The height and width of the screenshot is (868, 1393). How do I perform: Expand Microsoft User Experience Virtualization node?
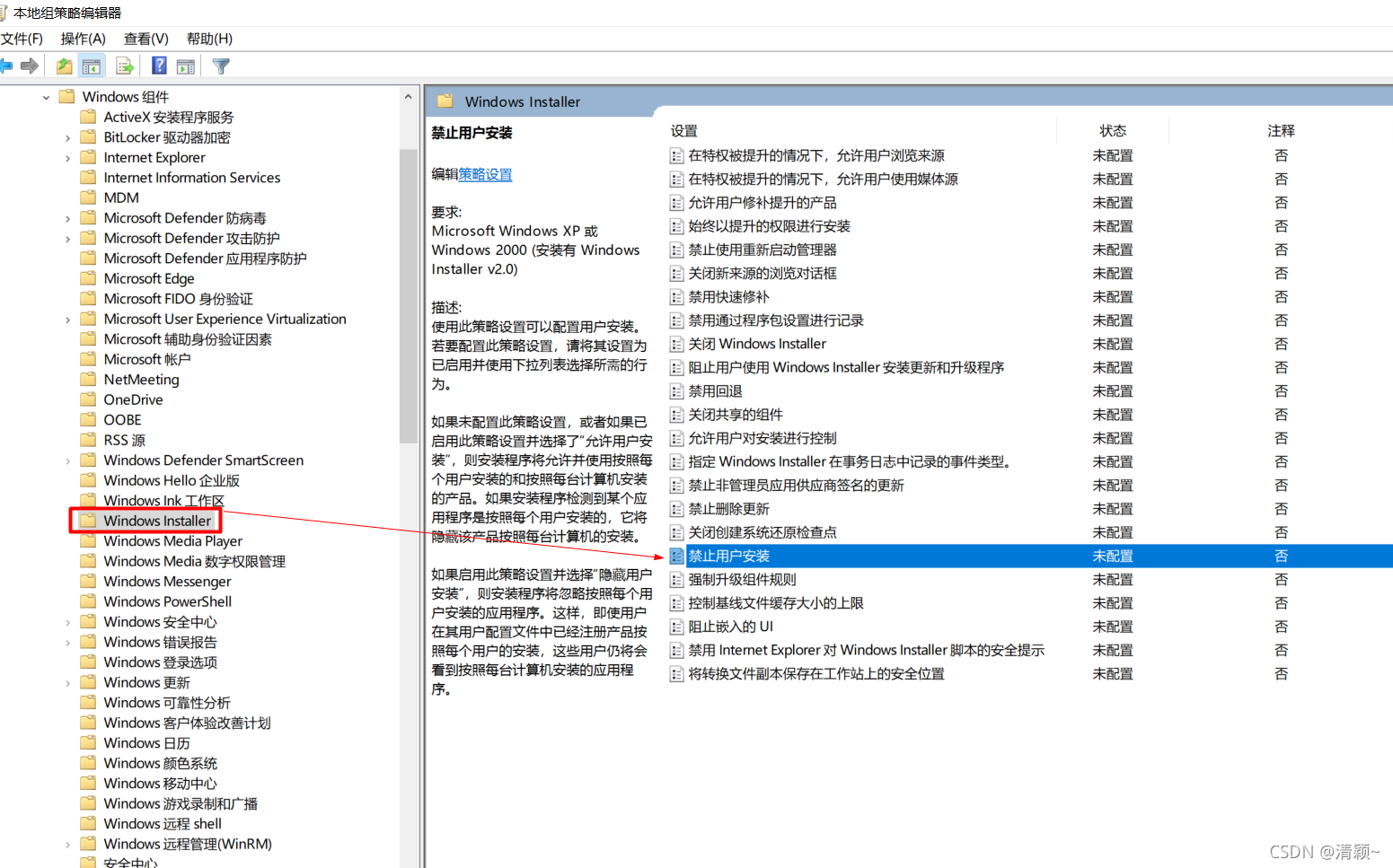click(67, 320)
